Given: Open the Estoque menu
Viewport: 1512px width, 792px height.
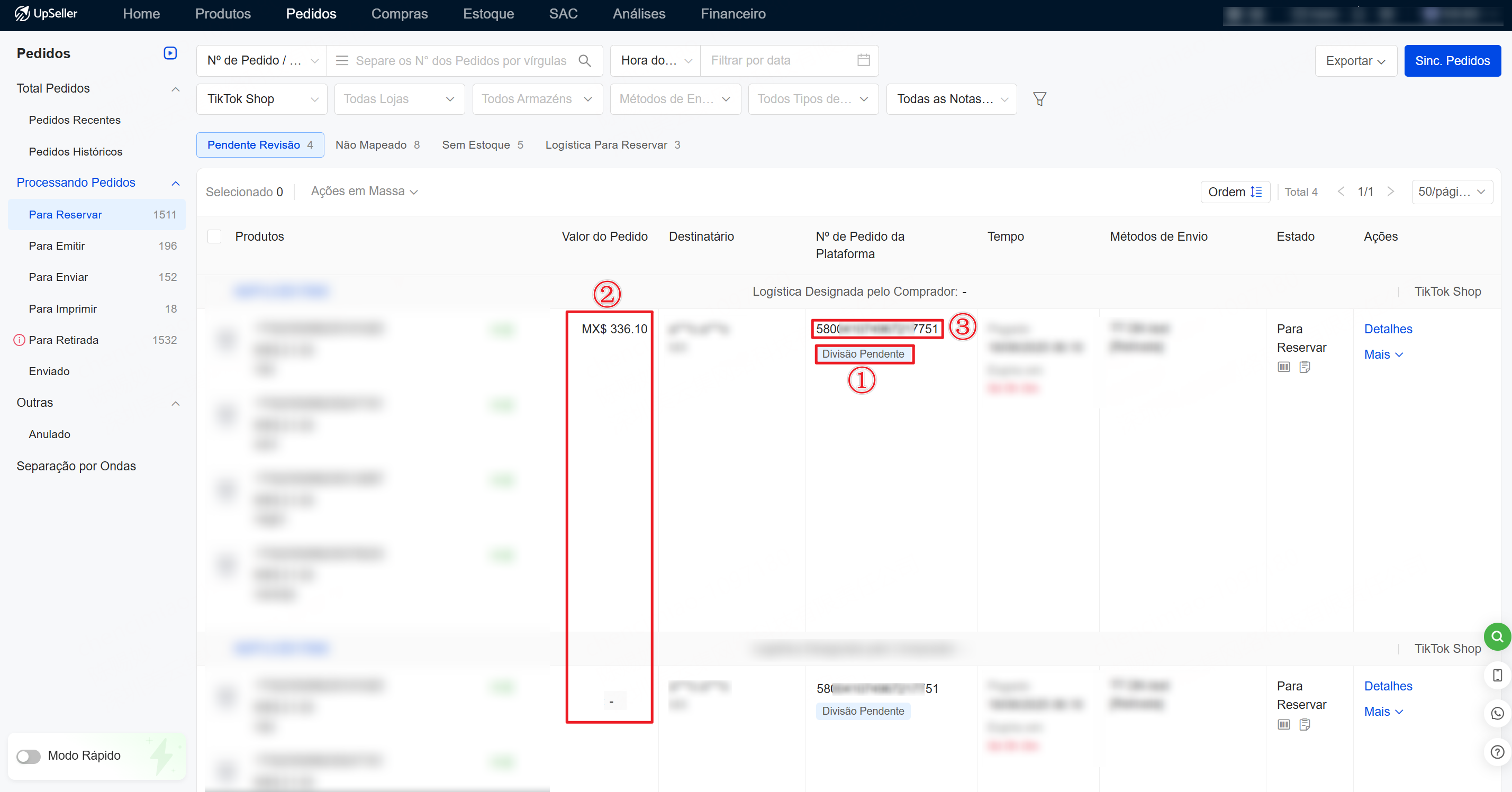Looking at the screenshot, I should coord(488,14).
